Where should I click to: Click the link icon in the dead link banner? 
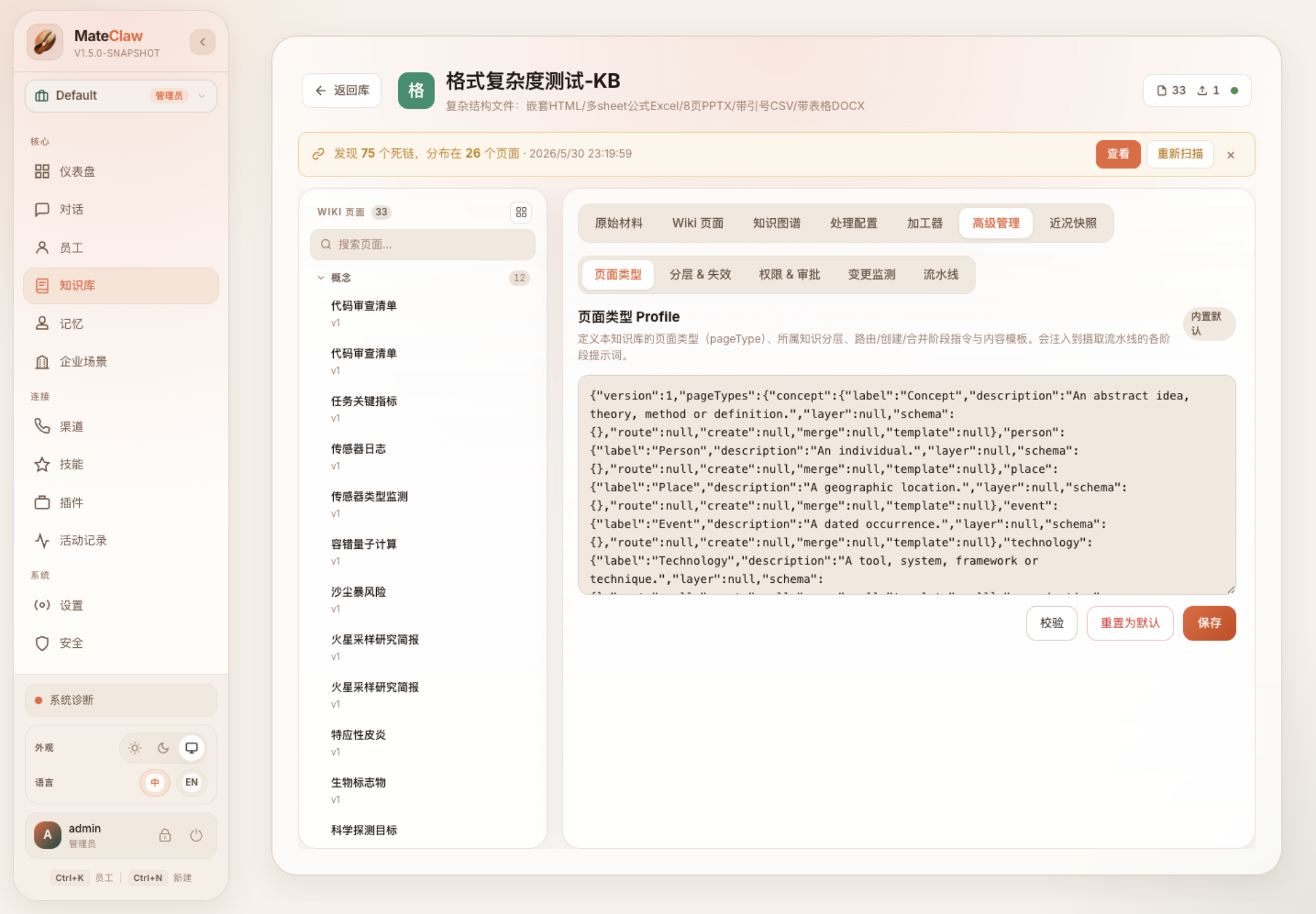pos(318,154)
